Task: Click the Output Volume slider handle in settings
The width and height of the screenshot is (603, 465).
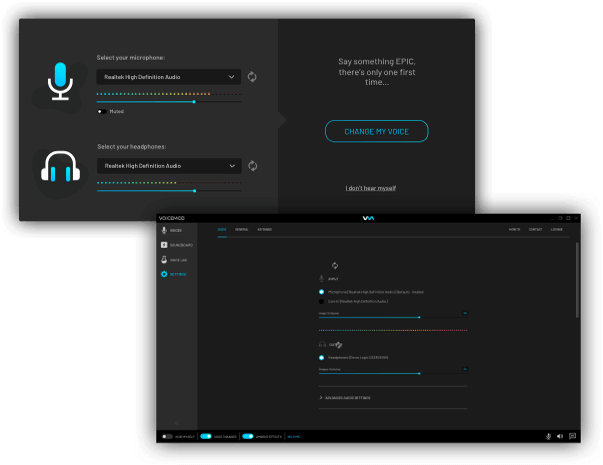Action: point(419,373)
